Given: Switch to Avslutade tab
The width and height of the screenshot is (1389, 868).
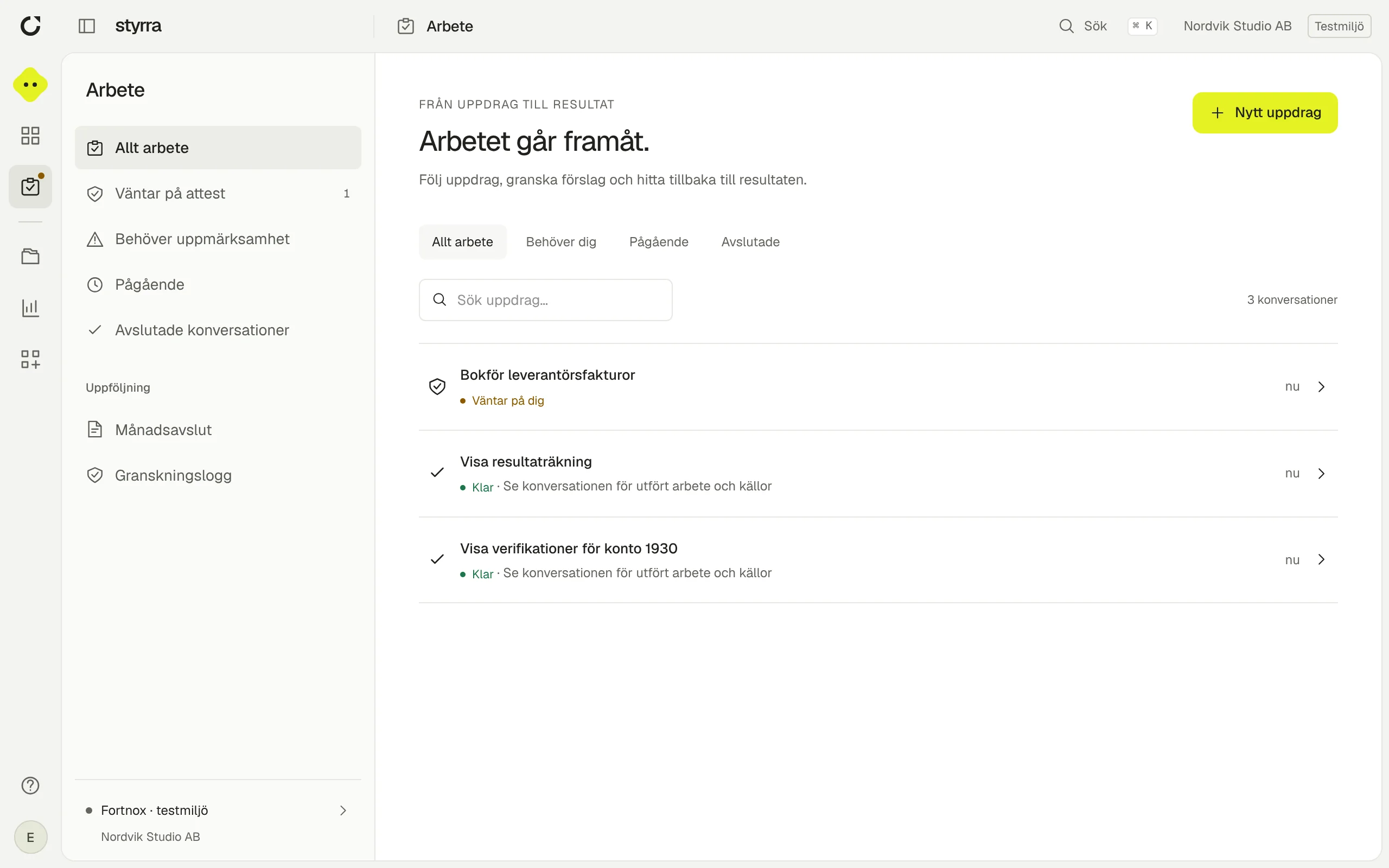Looking at the screenshot, I should tap(750, 242).
